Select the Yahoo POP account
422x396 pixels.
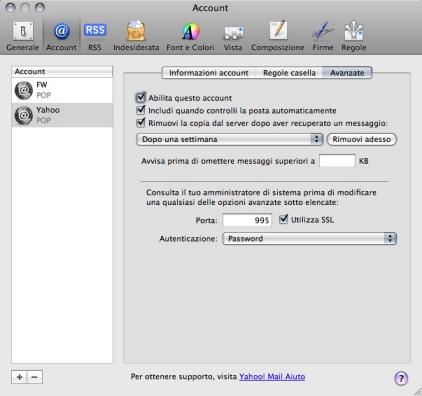click(x=62, y=115)
